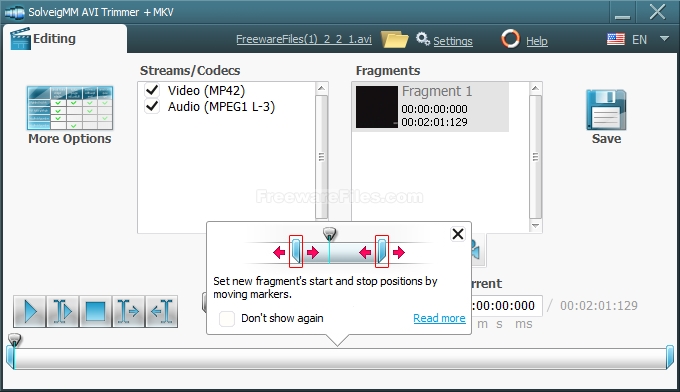Uncheck the Video (MP42) stream
680x392 pixels.
coord(152,90)
